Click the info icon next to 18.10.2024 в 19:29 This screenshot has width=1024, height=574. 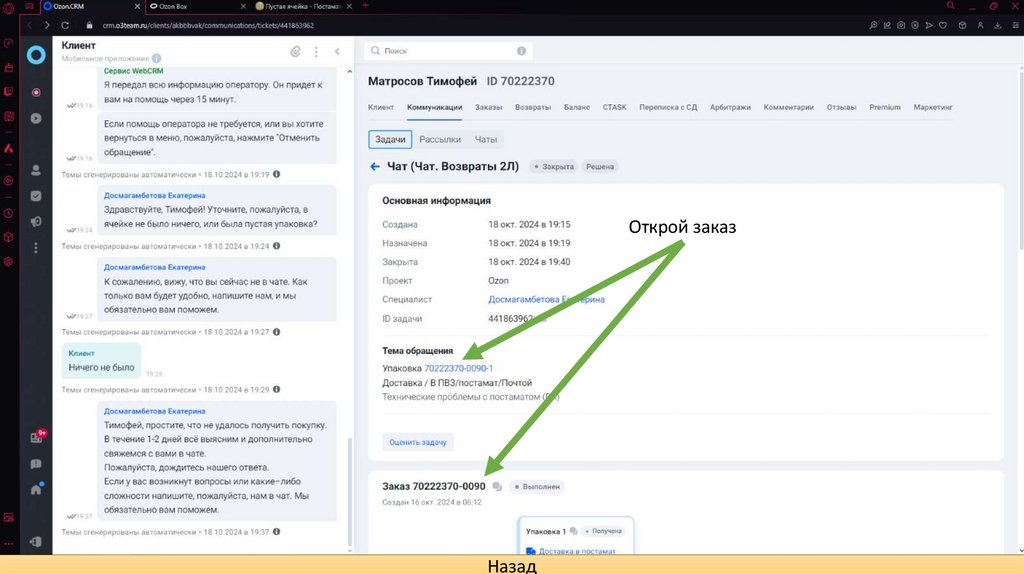276,389
